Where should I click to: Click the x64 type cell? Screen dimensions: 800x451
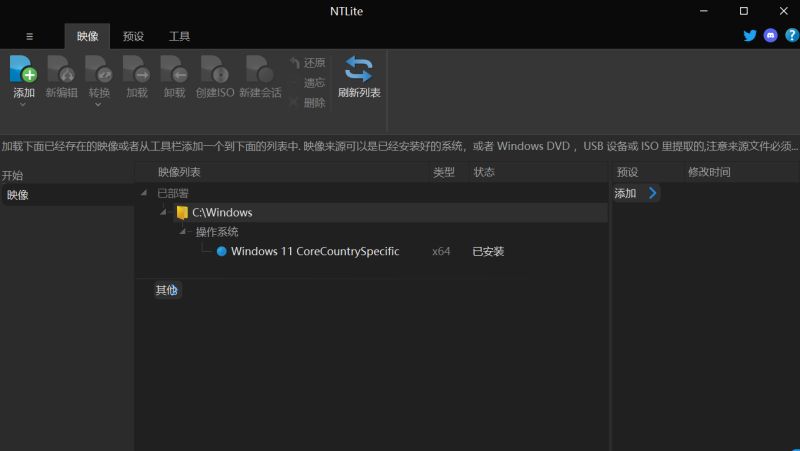(441, 251)
